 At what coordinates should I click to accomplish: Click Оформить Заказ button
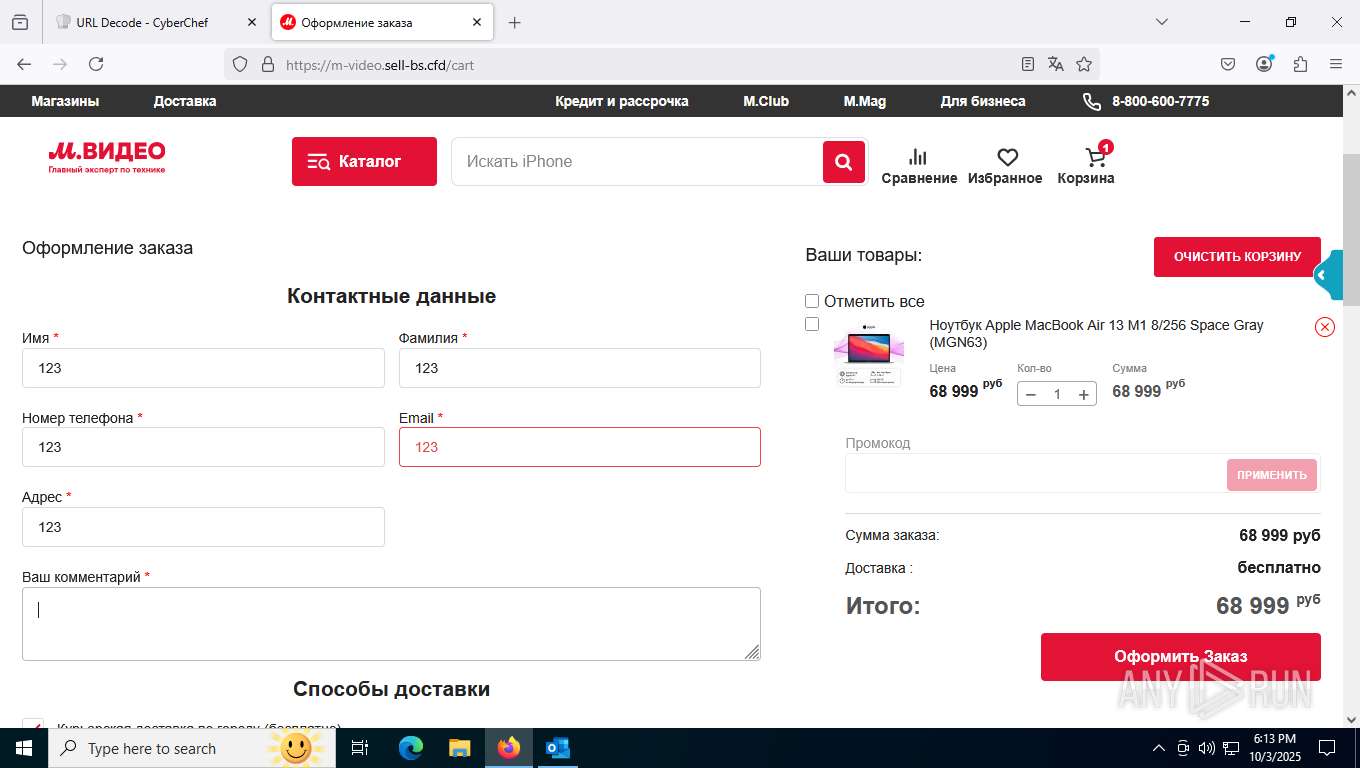[1181, 657]
